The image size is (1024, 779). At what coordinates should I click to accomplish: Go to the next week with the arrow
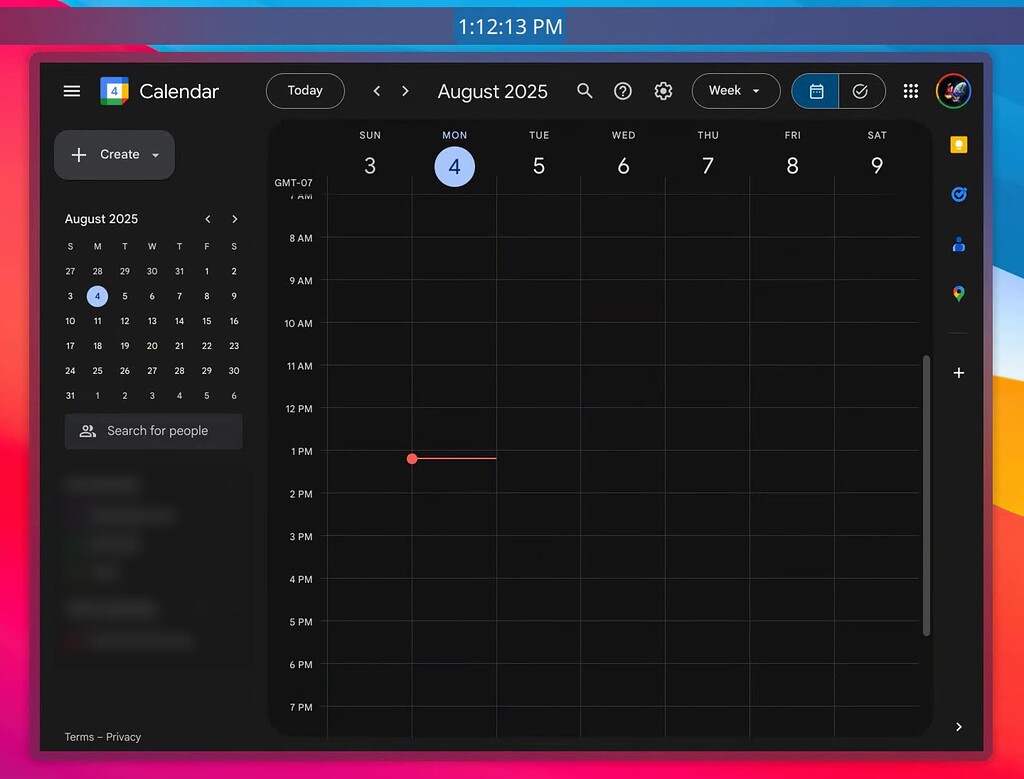pyautogui.click(x=405, y=90)
